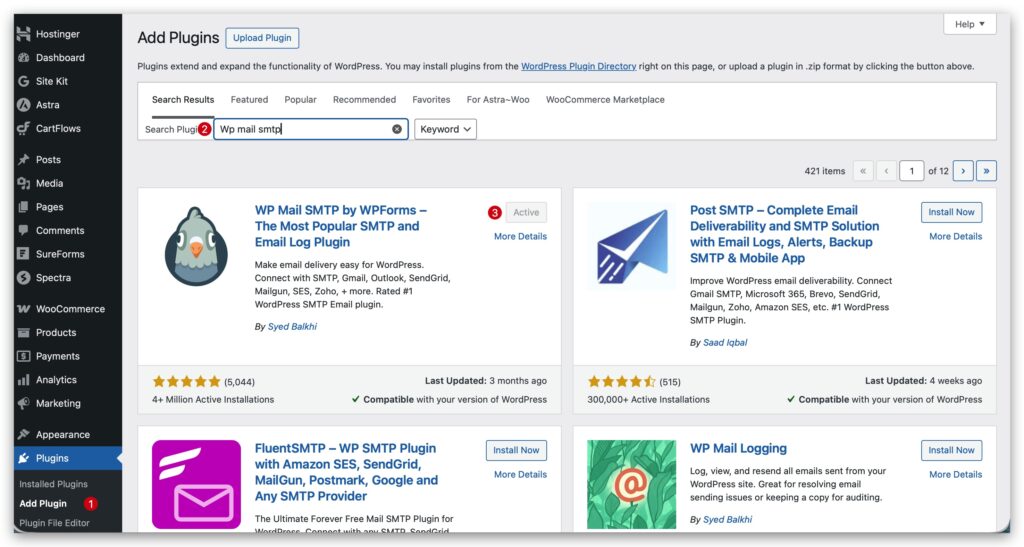Open Site Kit in sidebar
Image resolution: width=1024 pixels, height=547 pixels.
point(51,81)
